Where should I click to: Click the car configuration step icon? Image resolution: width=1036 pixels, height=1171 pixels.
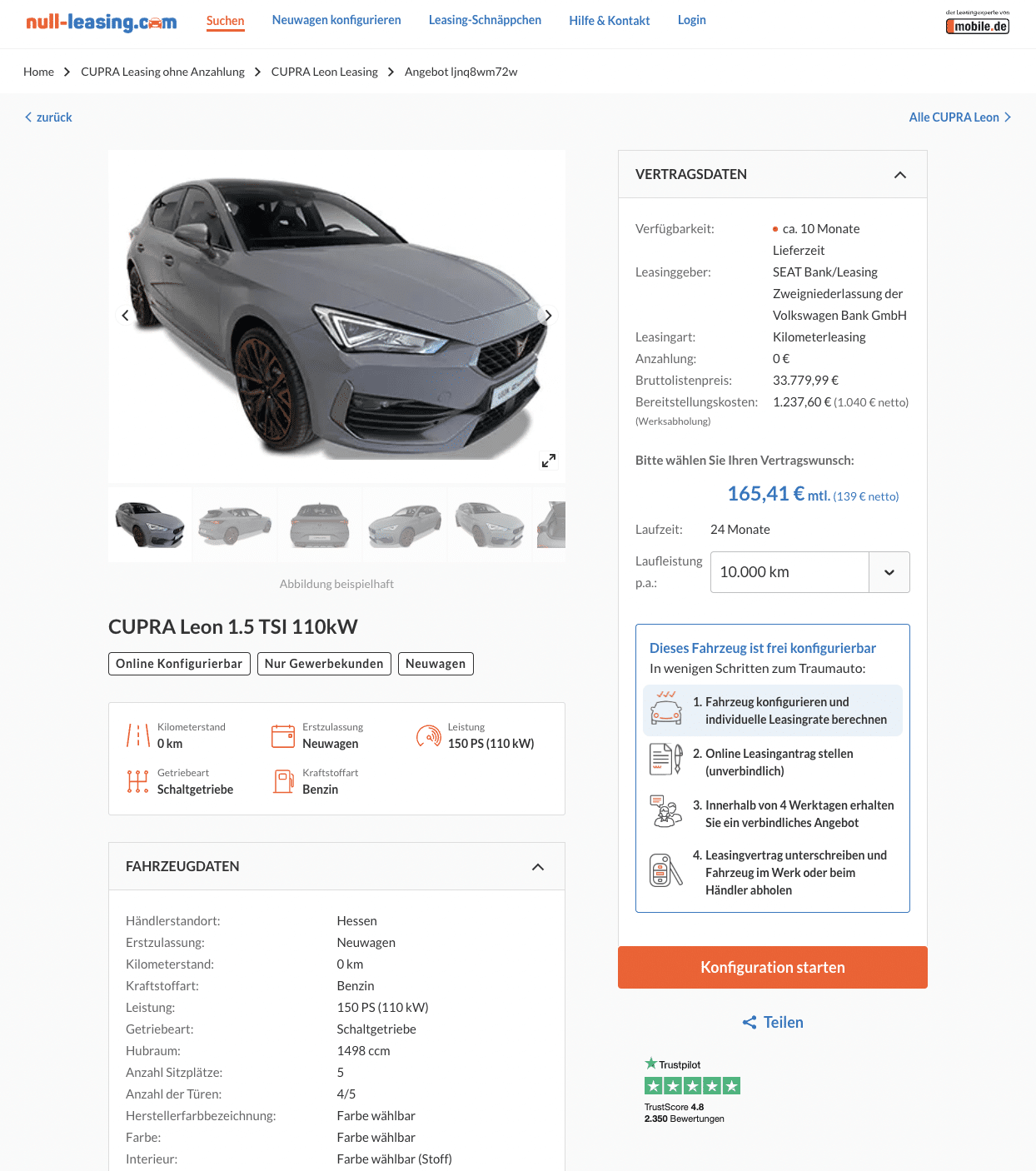coord(666,708)
